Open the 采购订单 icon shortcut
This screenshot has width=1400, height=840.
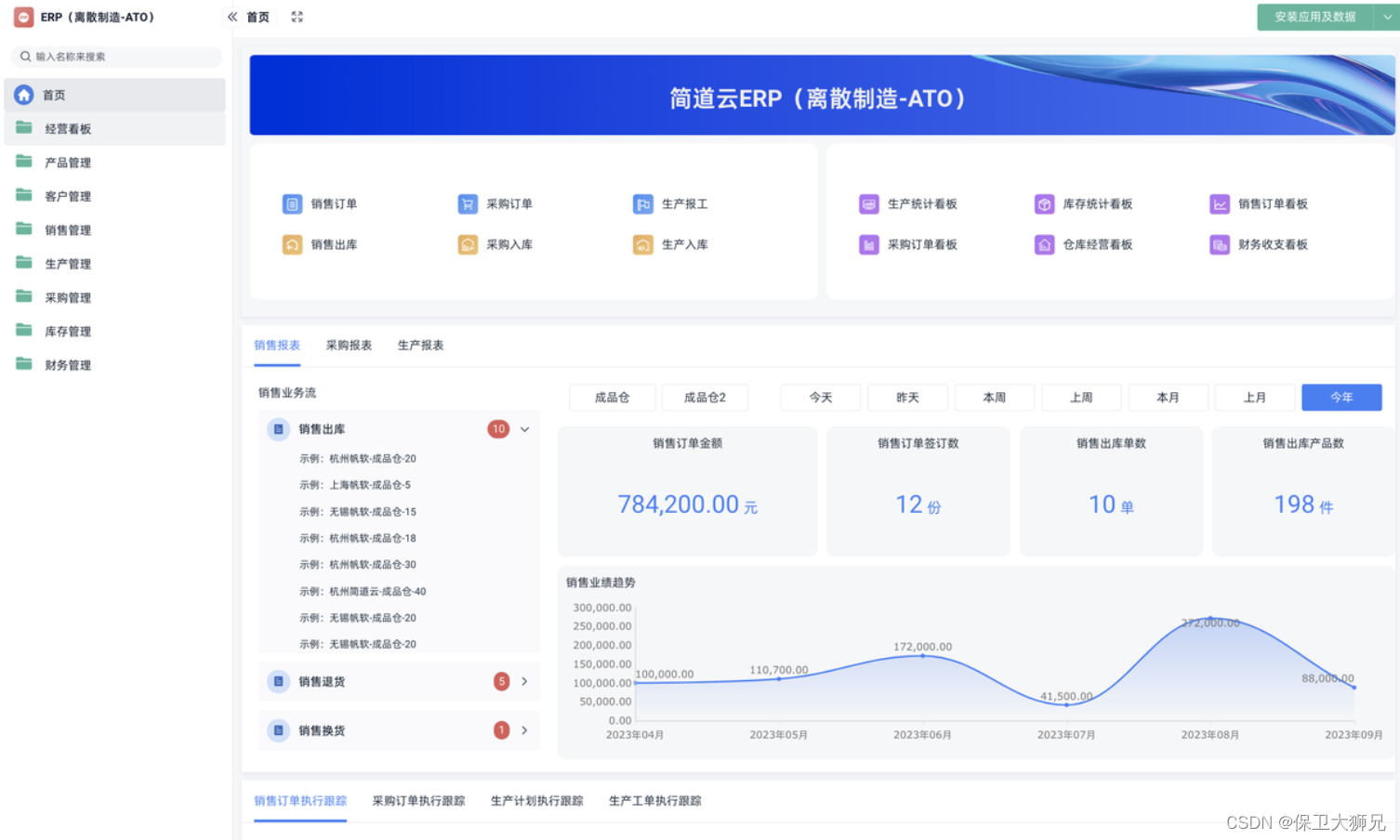click(x=495, y=203)
